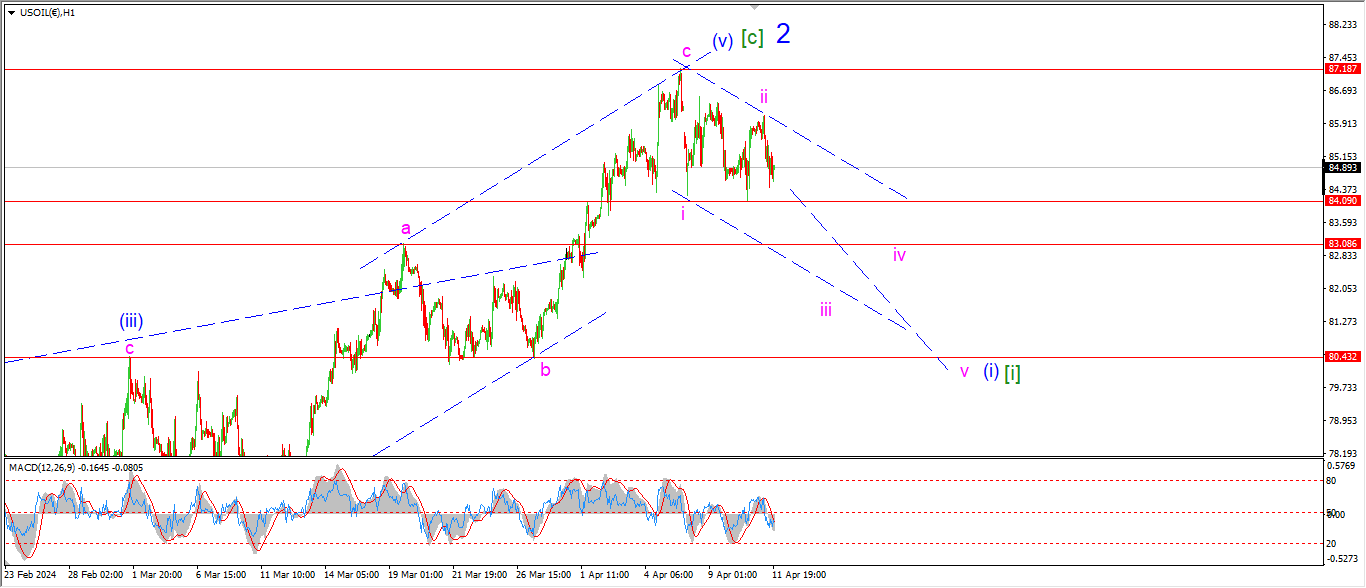Click the red 84.090 price level tag
1366x588 pixels.
(x=1341, y=201)
